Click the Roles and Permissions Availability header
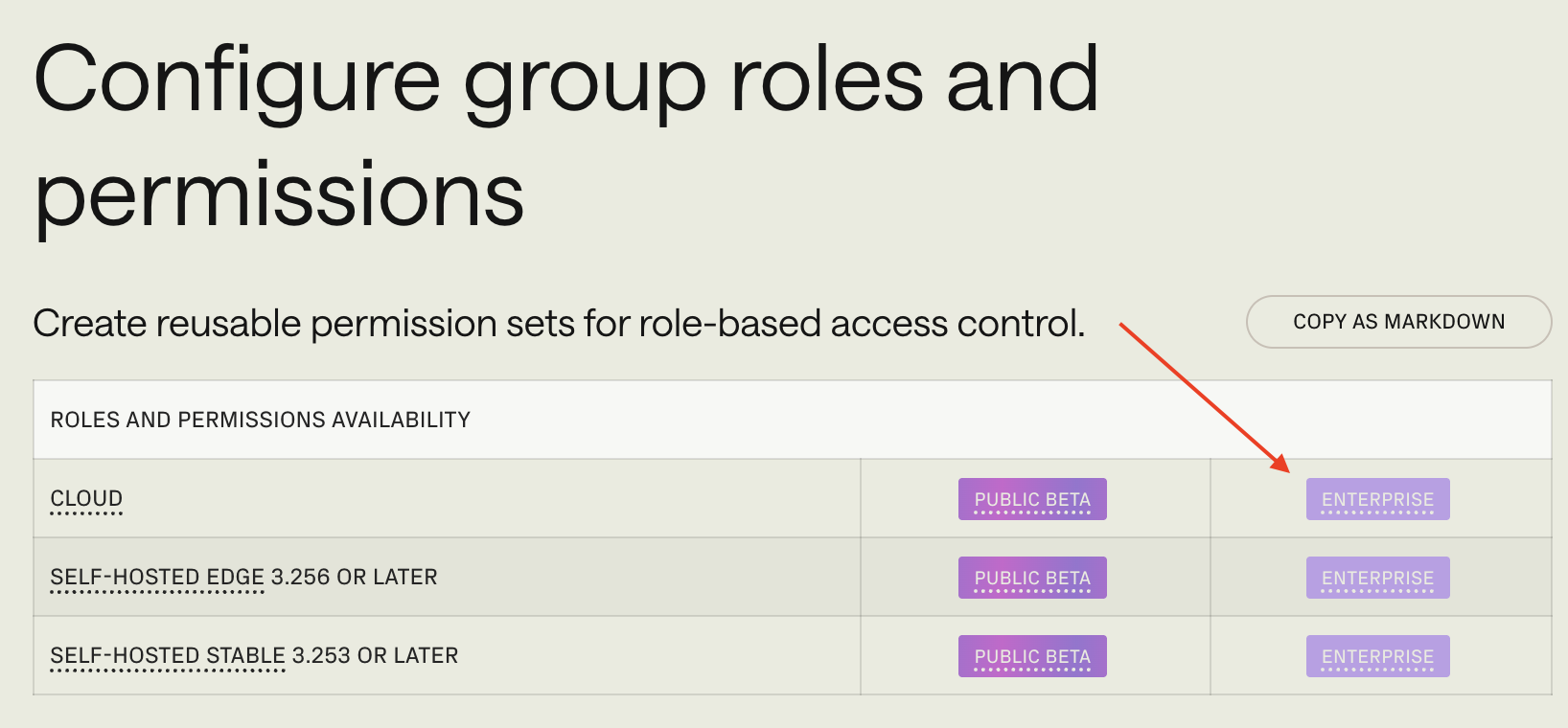This screenshot has height=728, width=1568. click(x=261, y=420)
